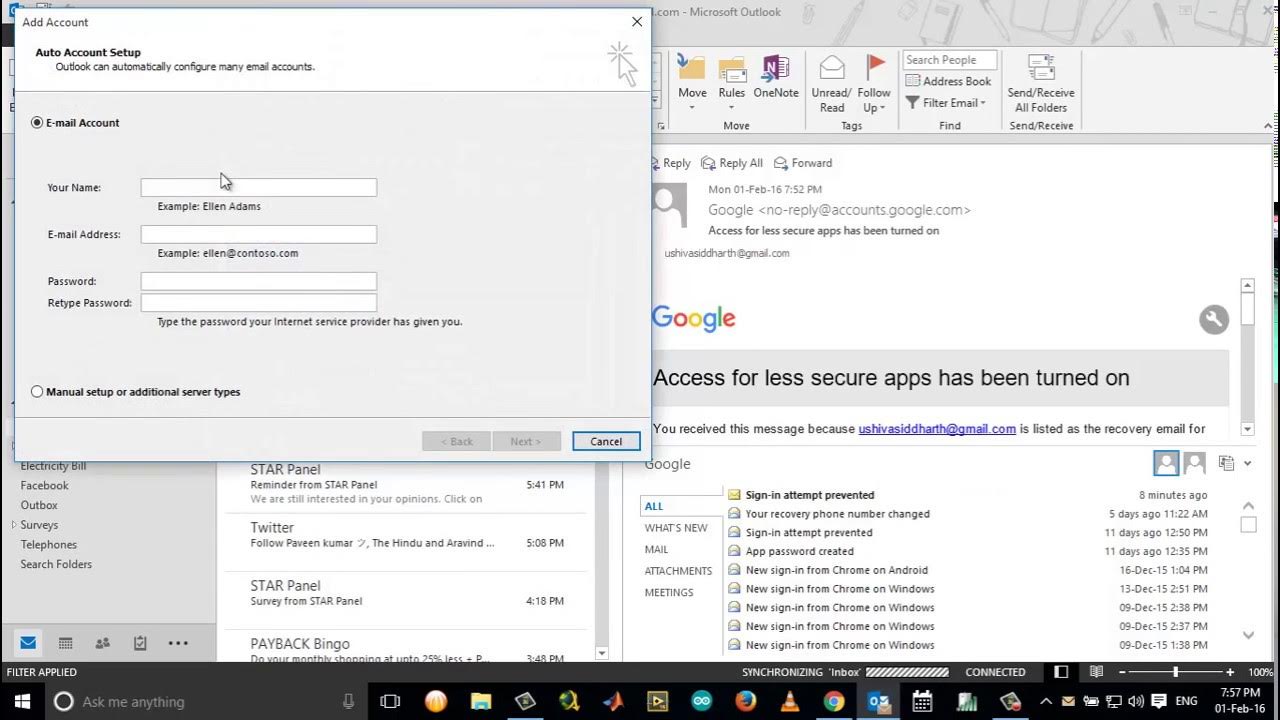Viewport: 1280px width, 720px height.
Task: Open the Address Book from ribbon
Action: tap(948, 81)
